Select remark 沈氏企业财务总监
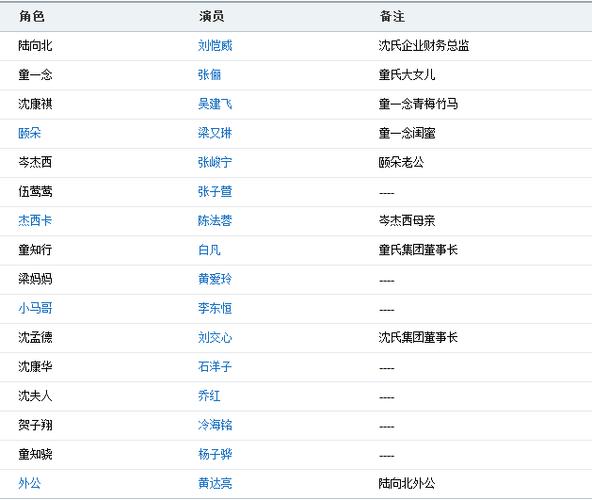Screen dimensions: 592x500 pyautogui.click(x=424, y=46)
